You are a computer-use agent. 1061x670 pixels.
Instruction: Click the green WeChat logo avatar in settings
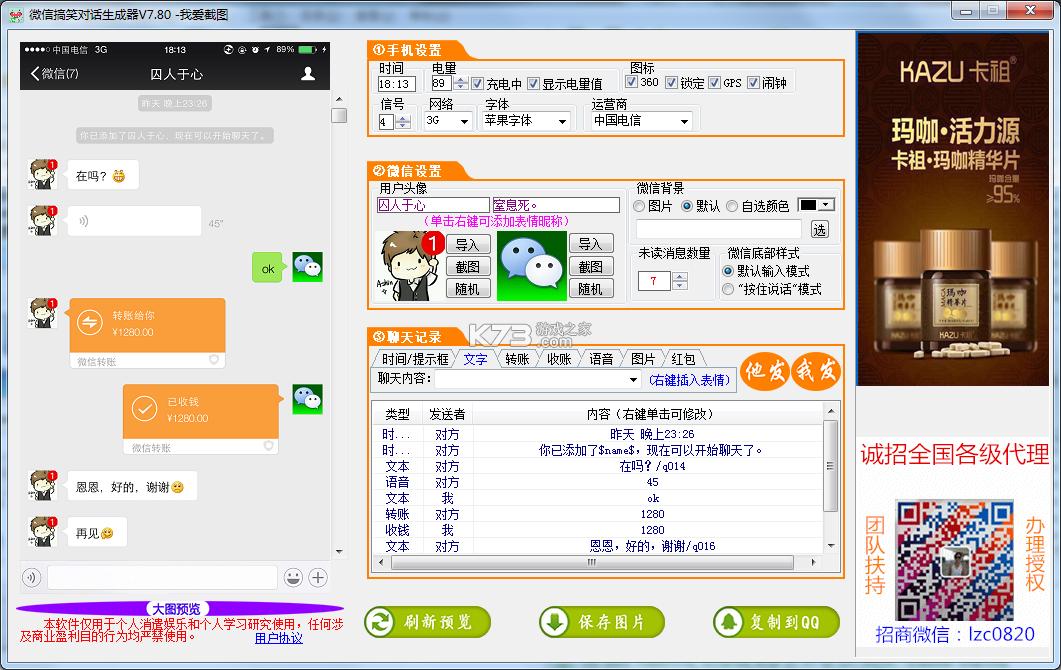point(532,266)
